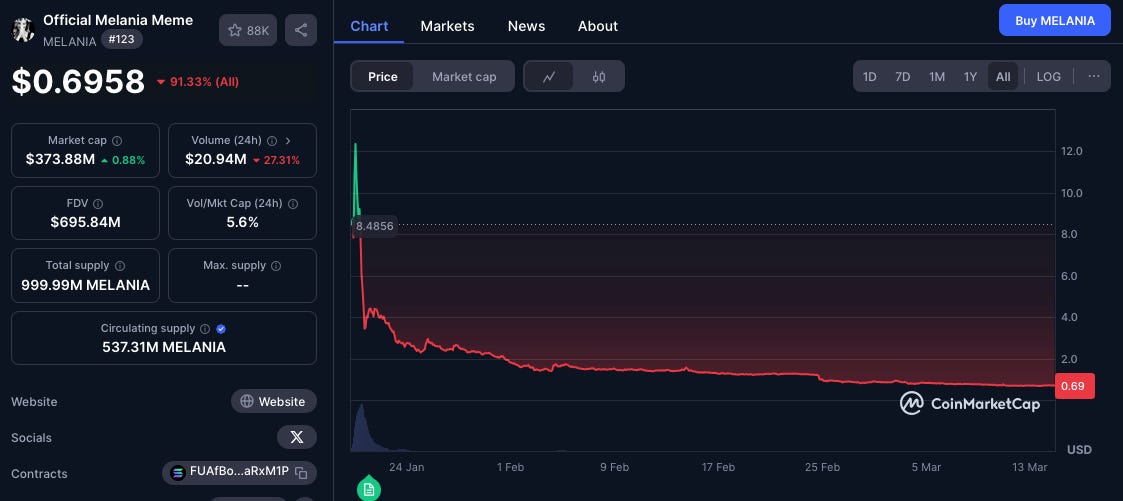Expand Volume (24h) chevron arrow

click(x=288, y=140)
